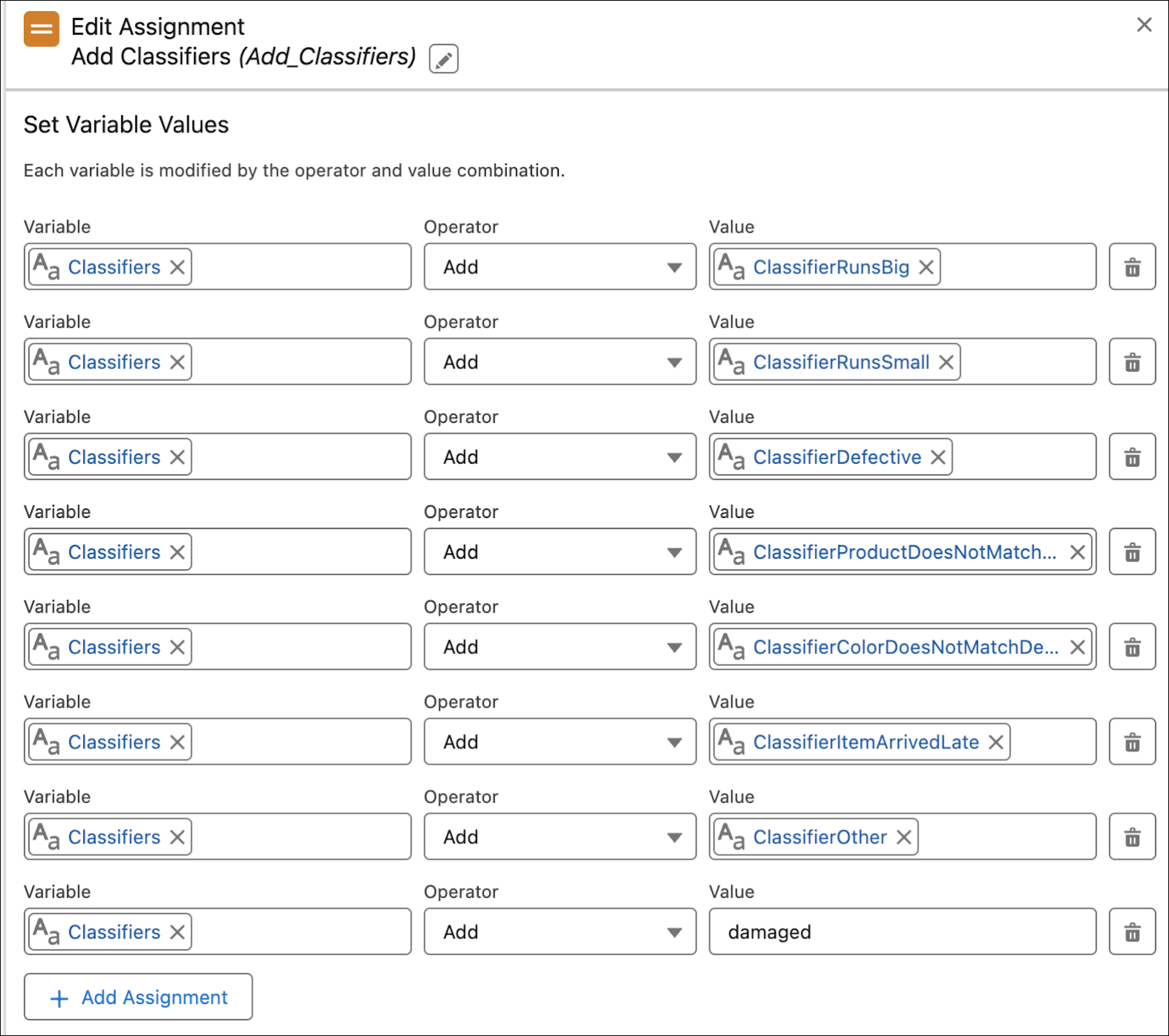Remove the ClassifierDefective value pill
The height and width of the screenshot is (1036, 1169).
click(938, 457)
